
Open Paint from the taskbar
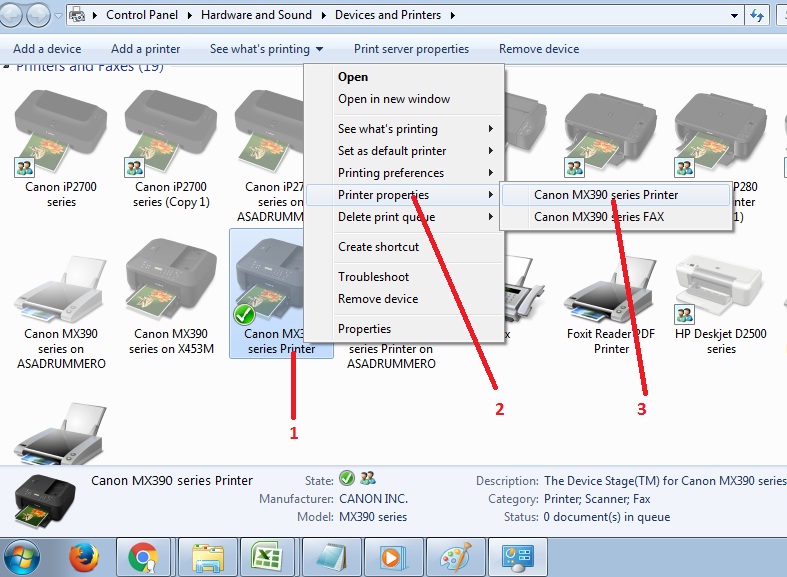(455, 557)
